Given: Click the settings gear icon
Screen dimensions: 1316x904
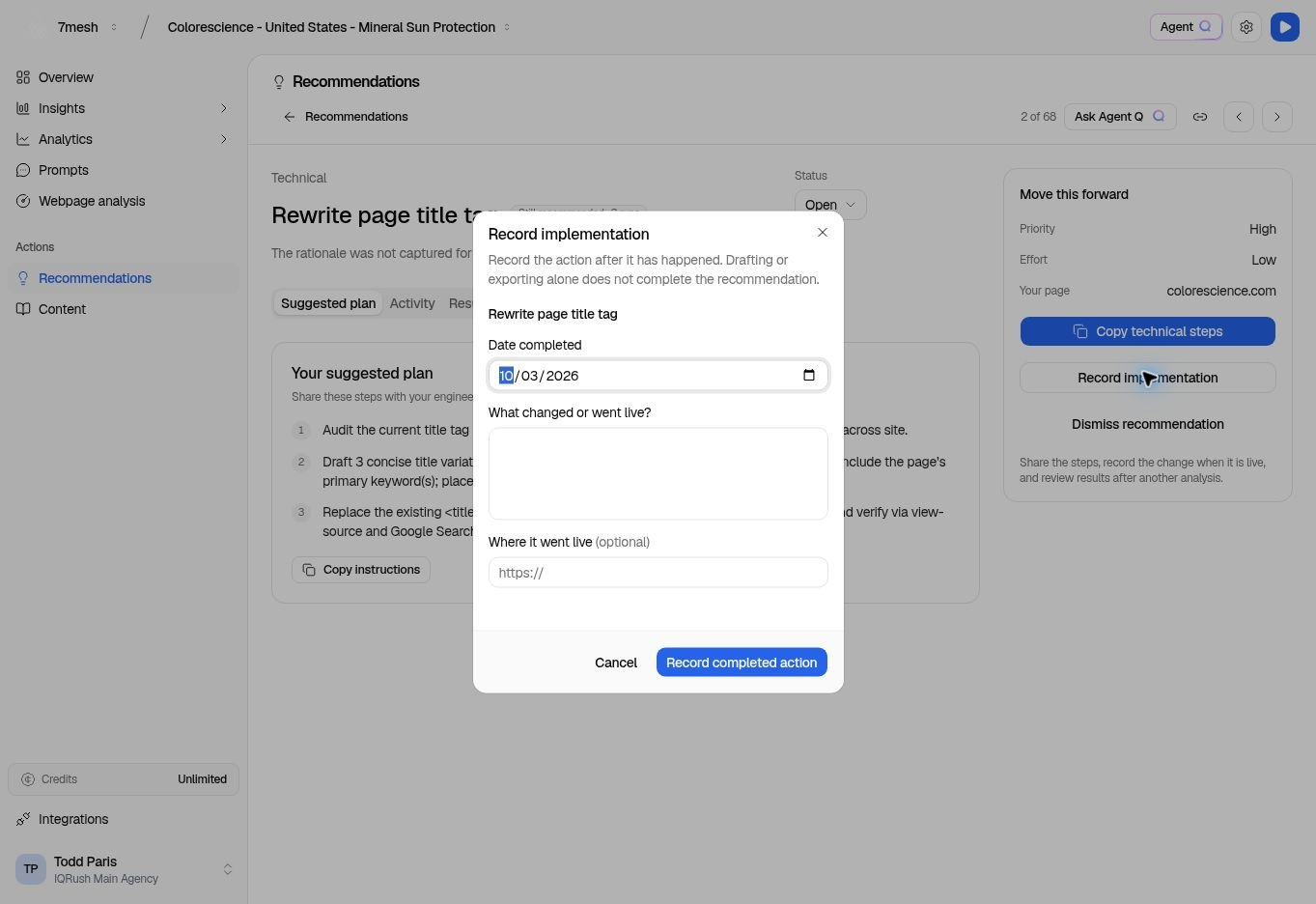Looking at the screenshot, I should [1246, 27].
